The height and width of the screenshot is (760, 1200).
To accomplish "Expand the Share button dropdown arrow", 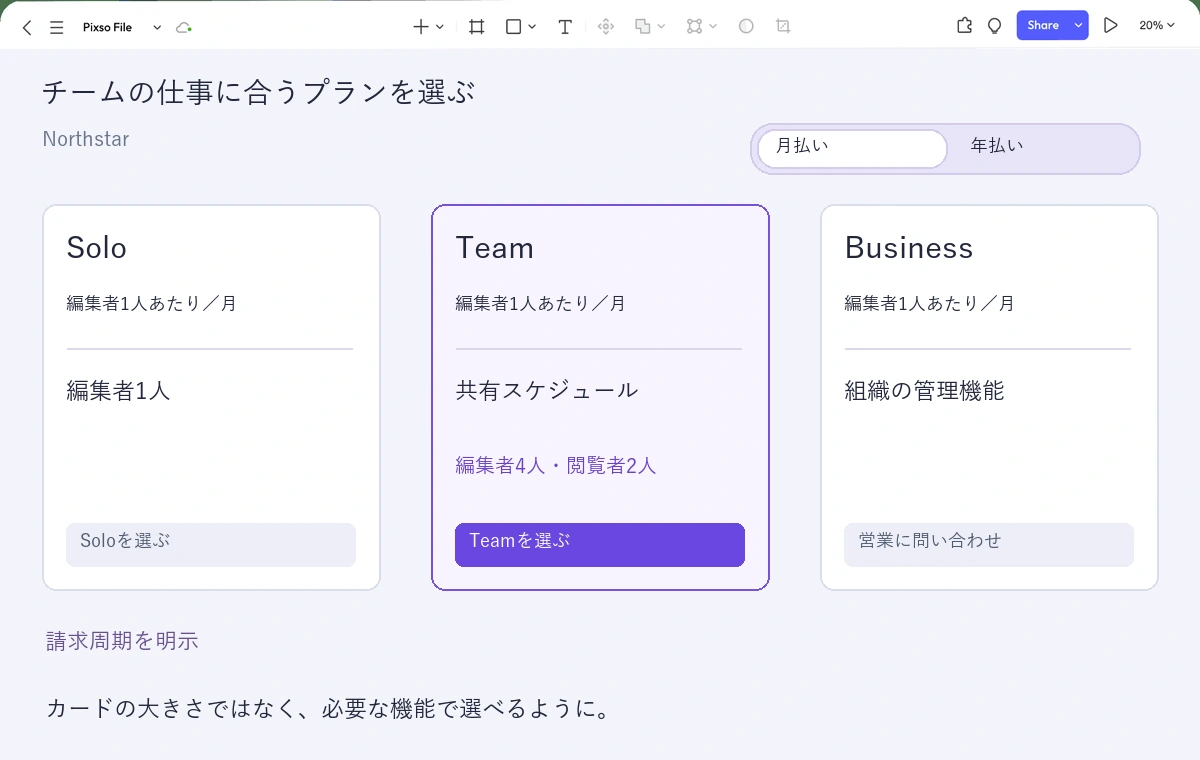I will (1078, 26).
